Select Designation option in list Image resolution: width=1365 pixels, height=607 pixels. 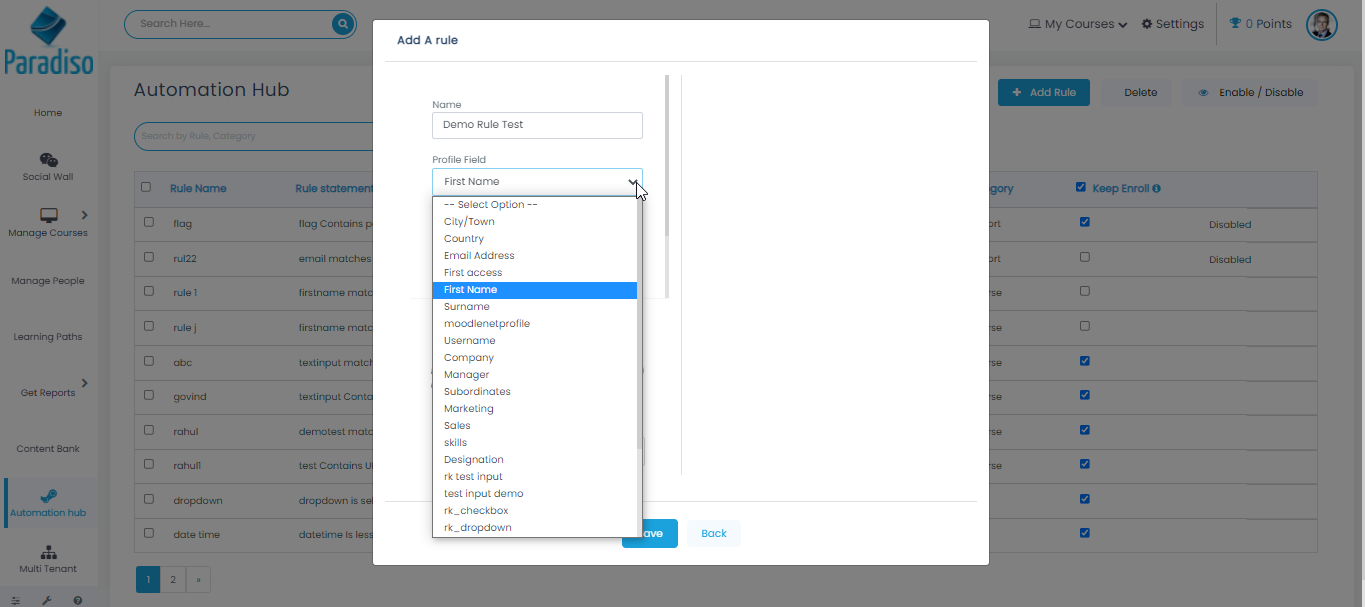point(473,460)
